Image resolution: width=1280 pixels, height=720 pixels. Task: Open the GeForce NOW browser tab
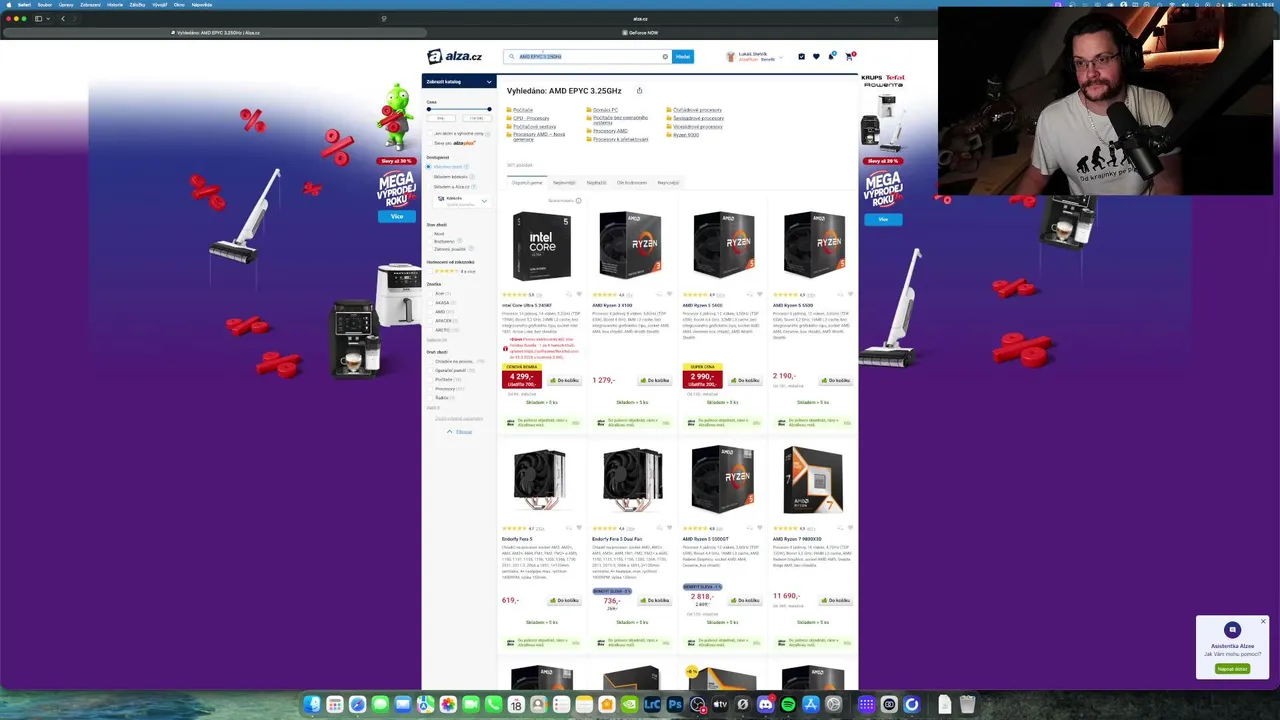point(640,32)
